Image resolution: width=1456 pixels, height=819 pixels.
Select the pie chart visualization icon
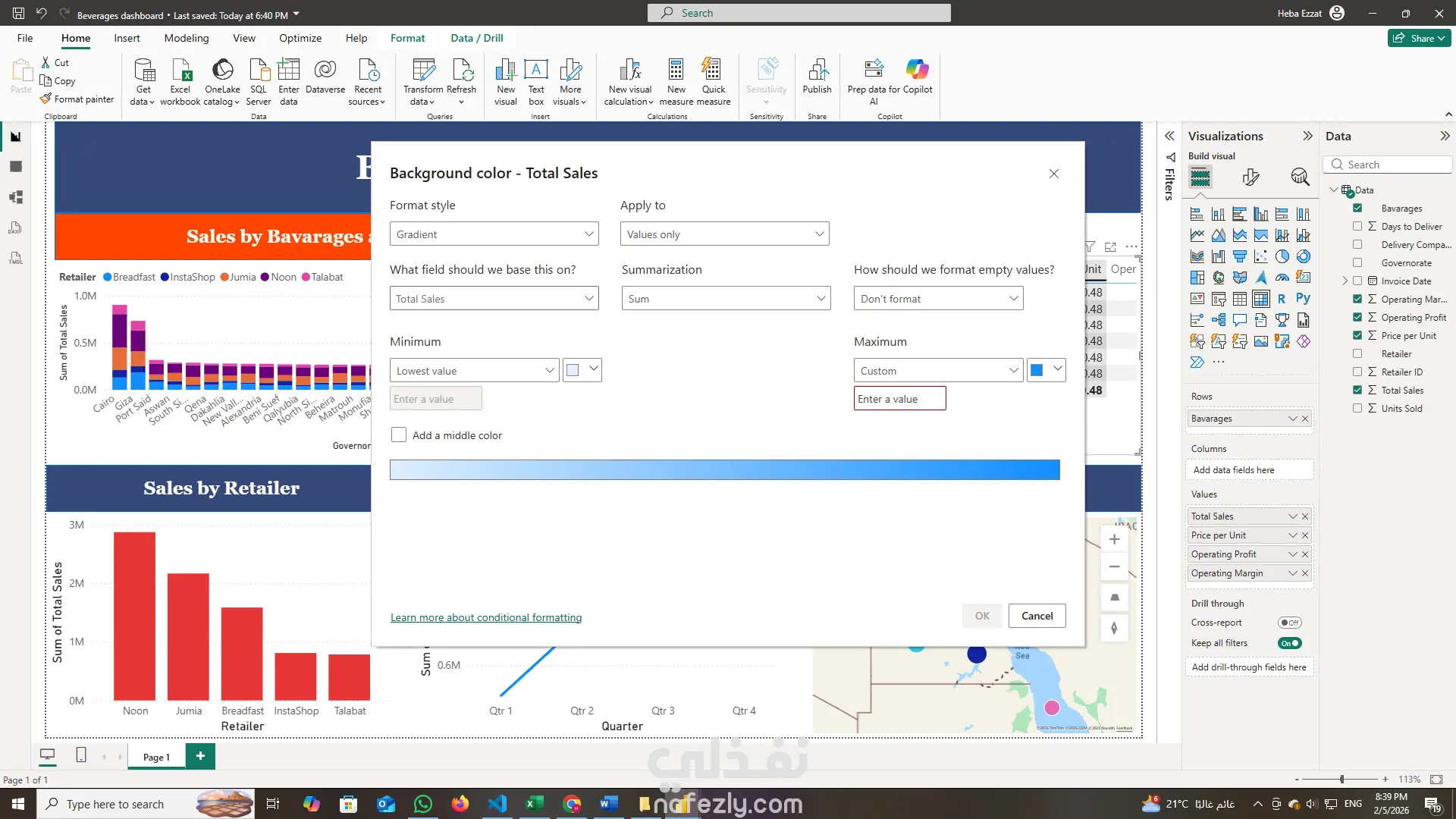(x=1282, y=256)
